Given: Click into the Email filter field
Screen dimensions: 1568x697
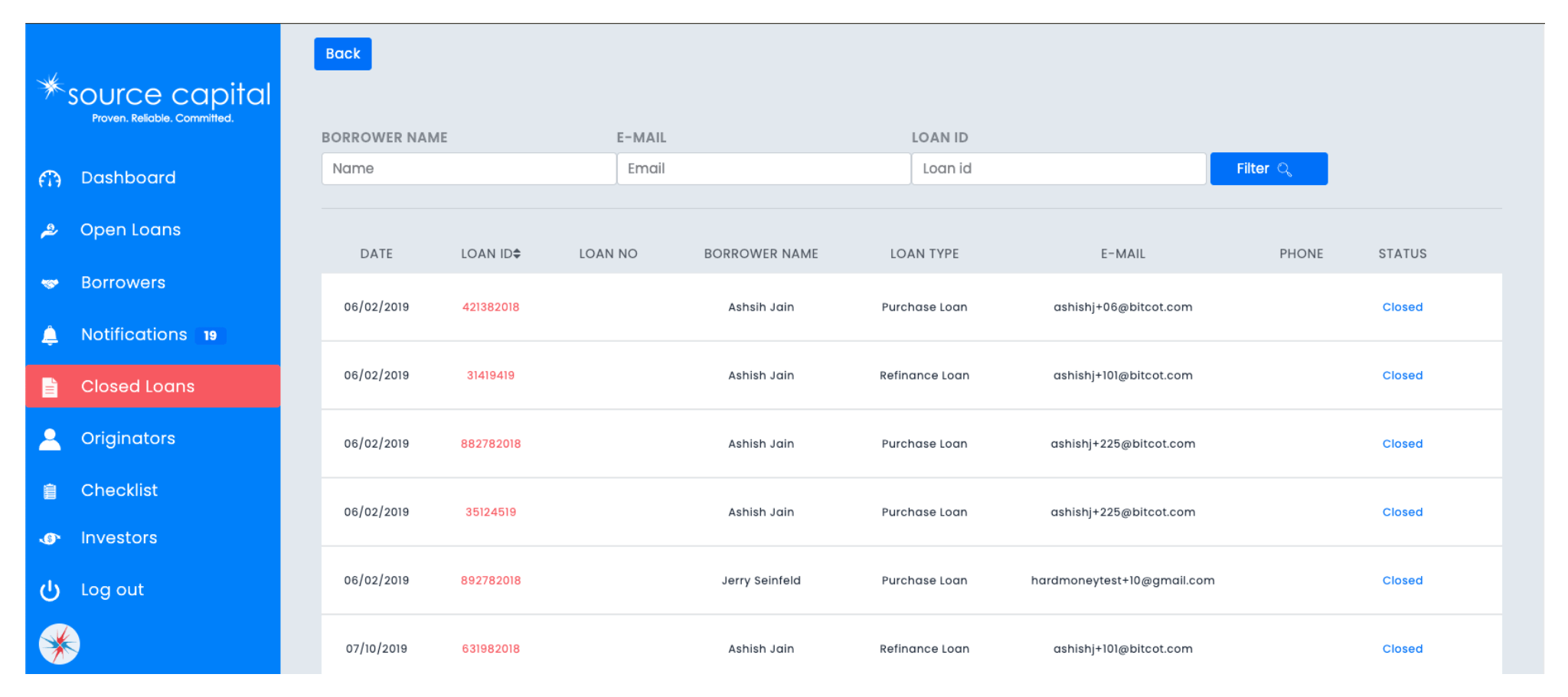Looking at the screenshot, I should [x=763, y=168].
